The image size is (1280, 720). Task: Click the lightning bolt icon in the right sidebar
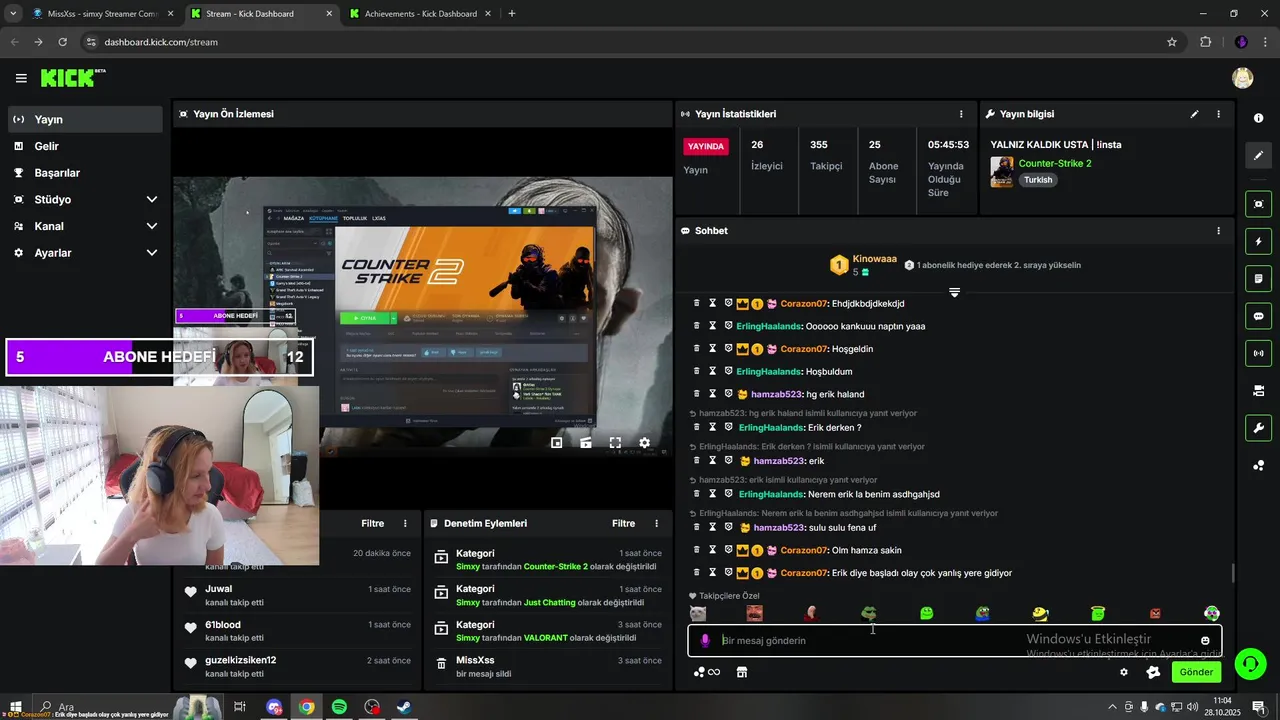(1258, 241)
